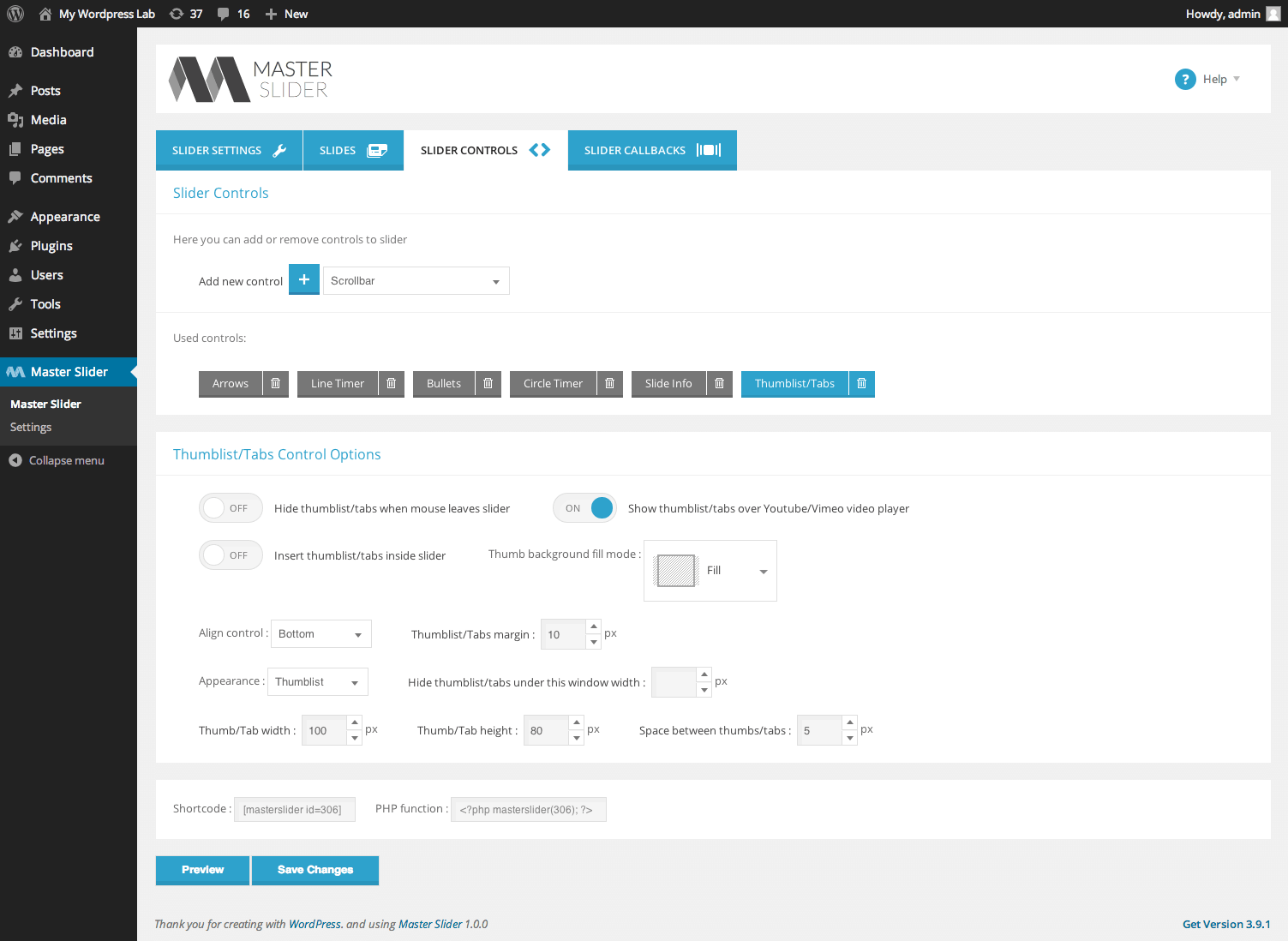The width and height of the screenshot is (1288, 941).
Task: Enable insert thumblist/tabs inside slider switch
Action: [231, 555]
